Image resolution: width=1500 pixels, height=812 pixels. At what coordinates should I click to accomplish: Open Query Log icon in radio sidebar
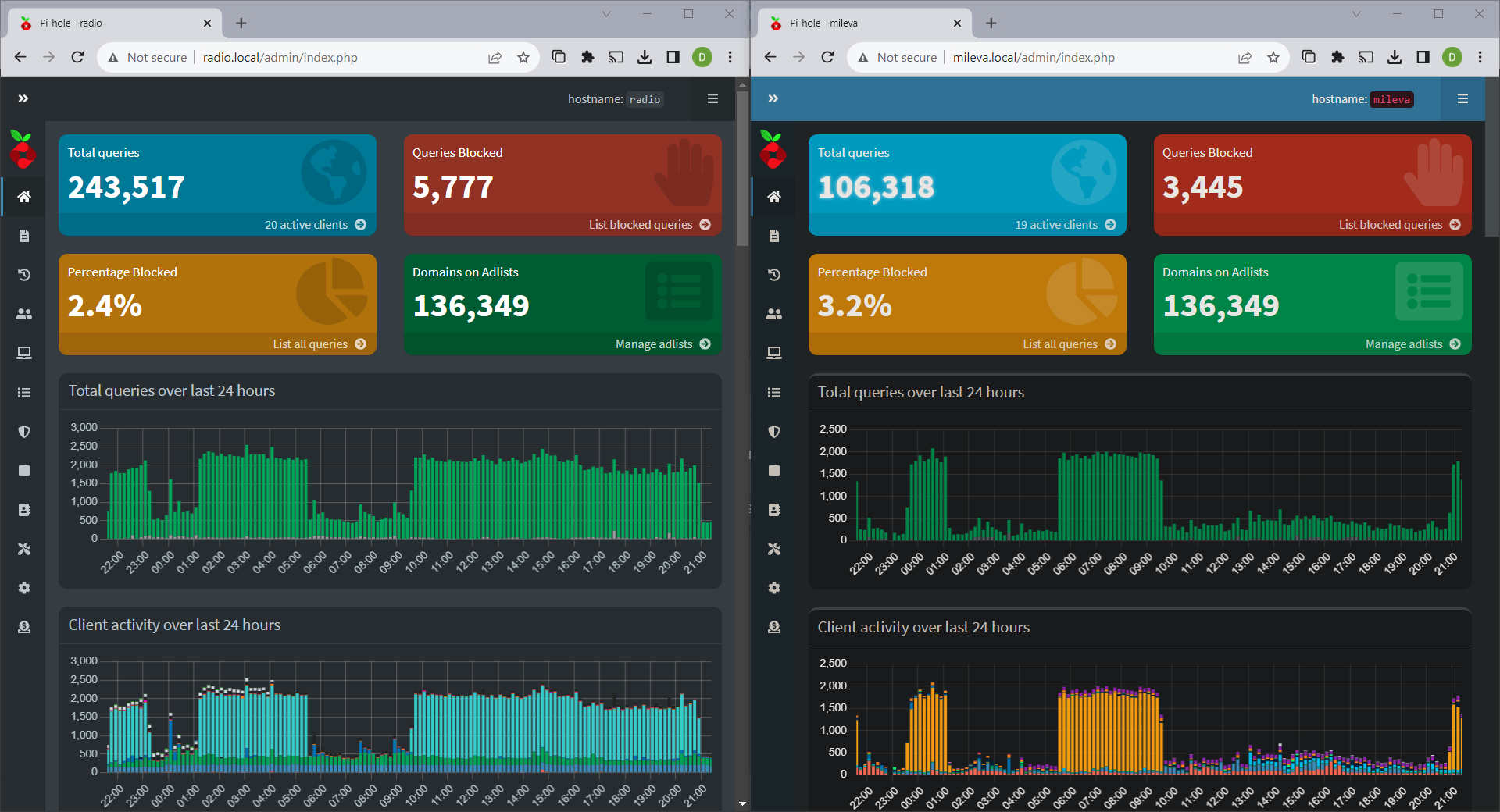point(24,236)
